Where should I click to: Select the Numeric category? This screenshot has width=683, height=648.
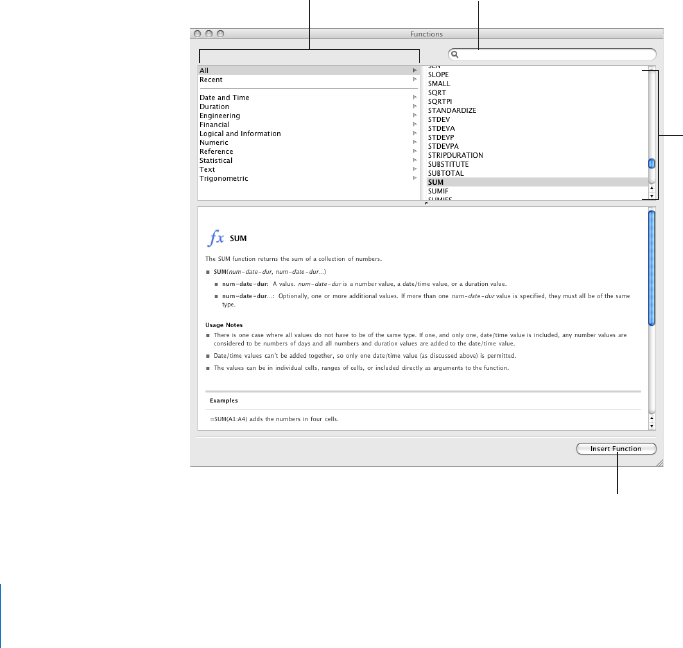308,142
